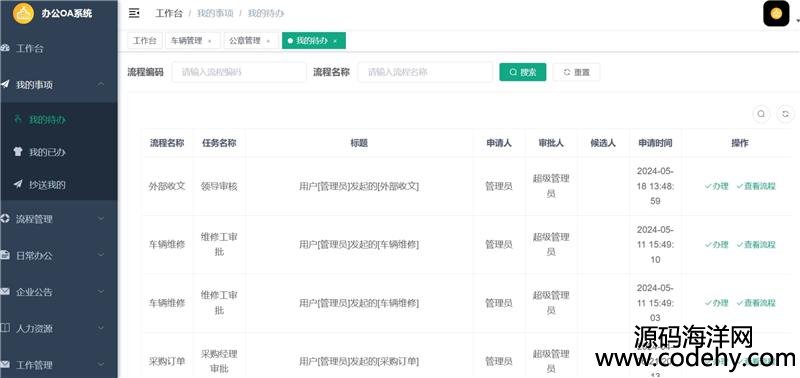
Task: Click the 抄送我的 send icon
Action: (x=18, y=184)
